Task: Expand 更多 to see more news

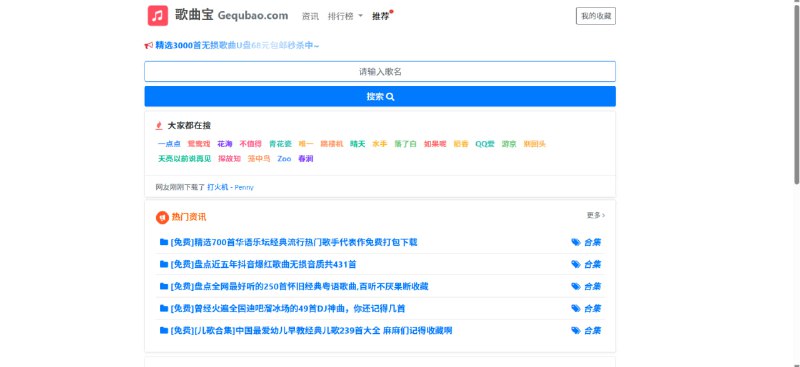Action: click(x=596, y=215)
